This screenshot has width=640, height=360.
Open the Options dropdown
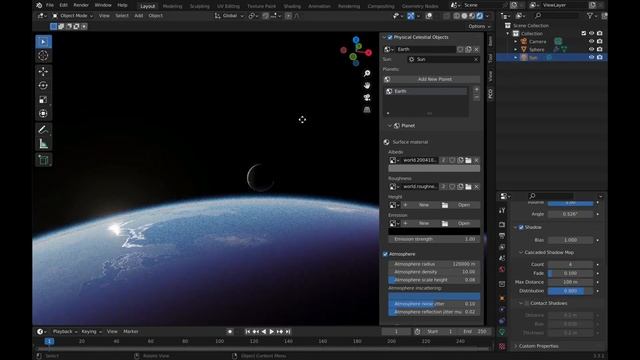pyautogui.click(x=480, y=26)
